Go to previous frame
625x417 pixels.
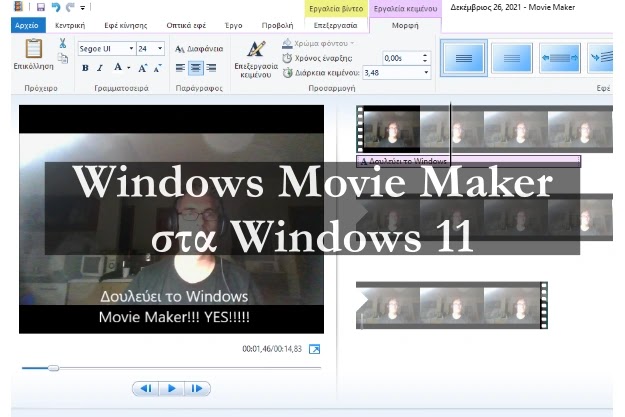146,388
